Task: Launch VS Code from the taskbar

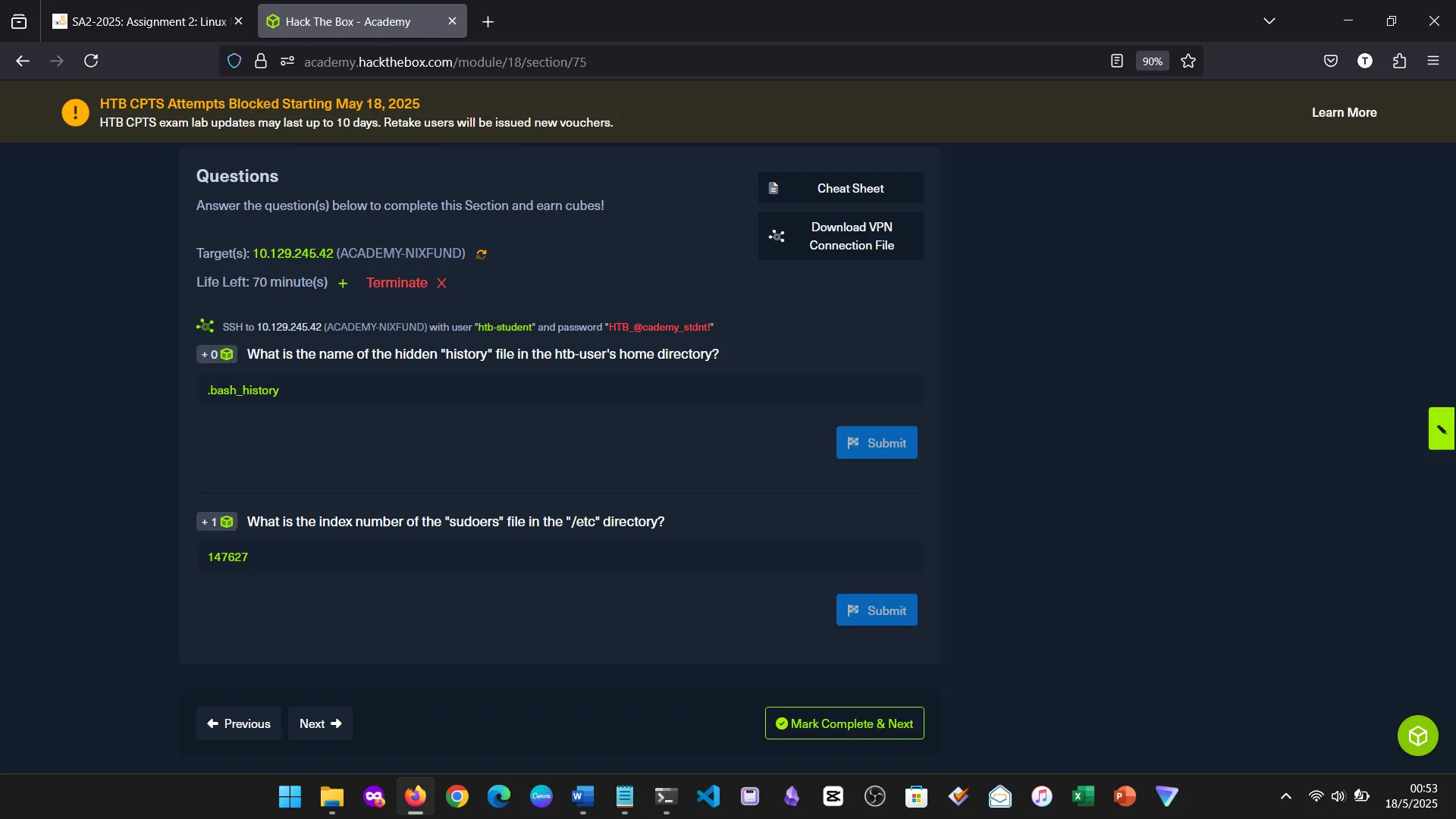Action: 708,796
